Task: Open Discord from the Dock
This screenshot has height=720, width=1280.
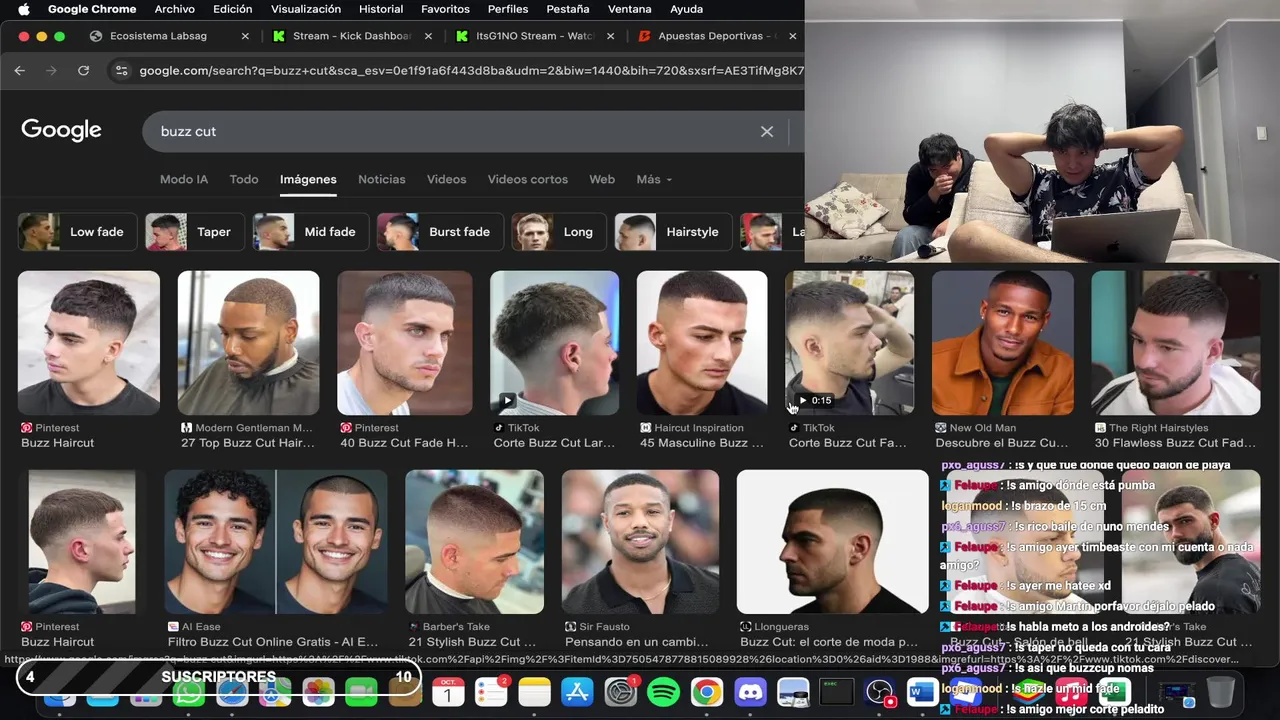Action: pyautogui.click(x=750, y=691)
